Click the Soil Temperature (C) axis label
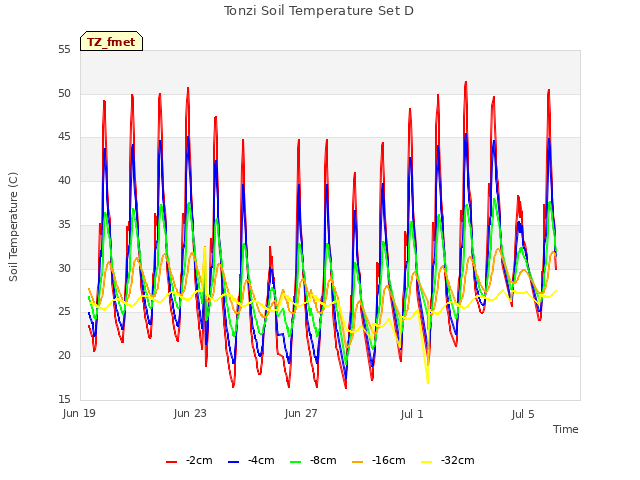This screenshot has height=480, width=640. 13,227
